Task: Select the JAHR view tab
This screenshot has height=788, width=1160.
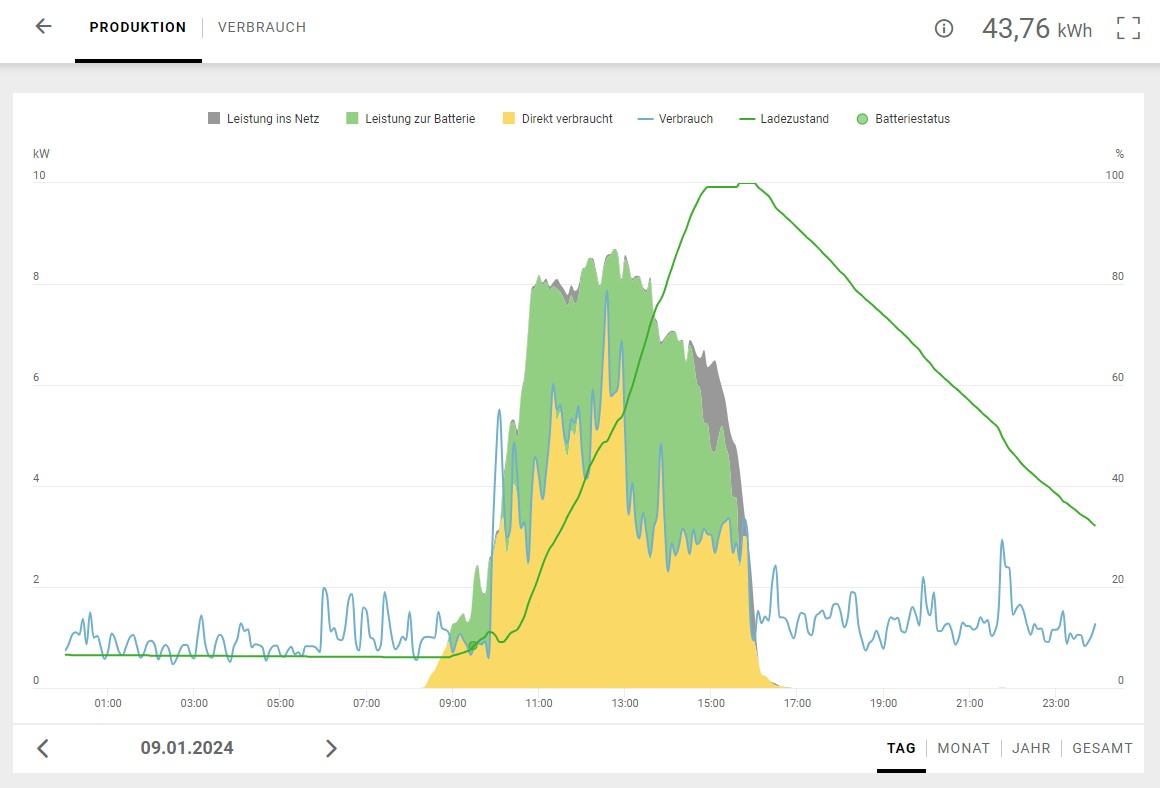Action: coord(1031,748)
